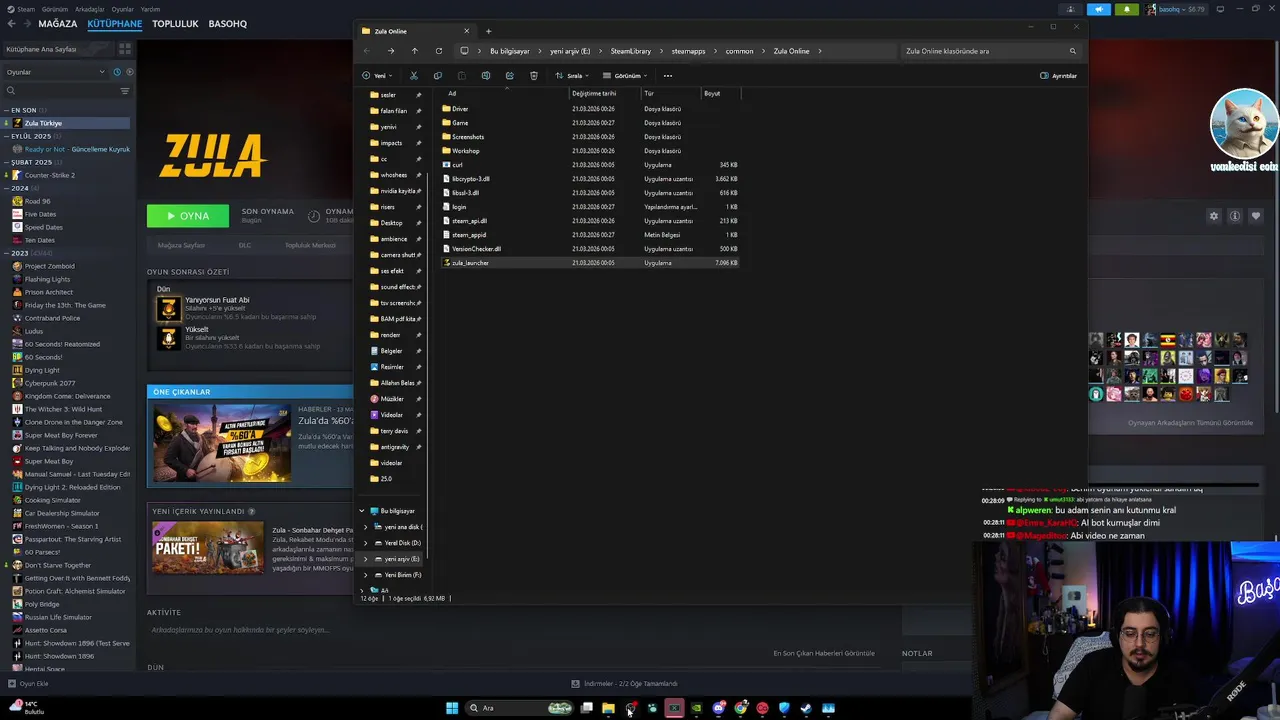
Task: Open game settings gear on Zula page
Action: click(1213, 216)
